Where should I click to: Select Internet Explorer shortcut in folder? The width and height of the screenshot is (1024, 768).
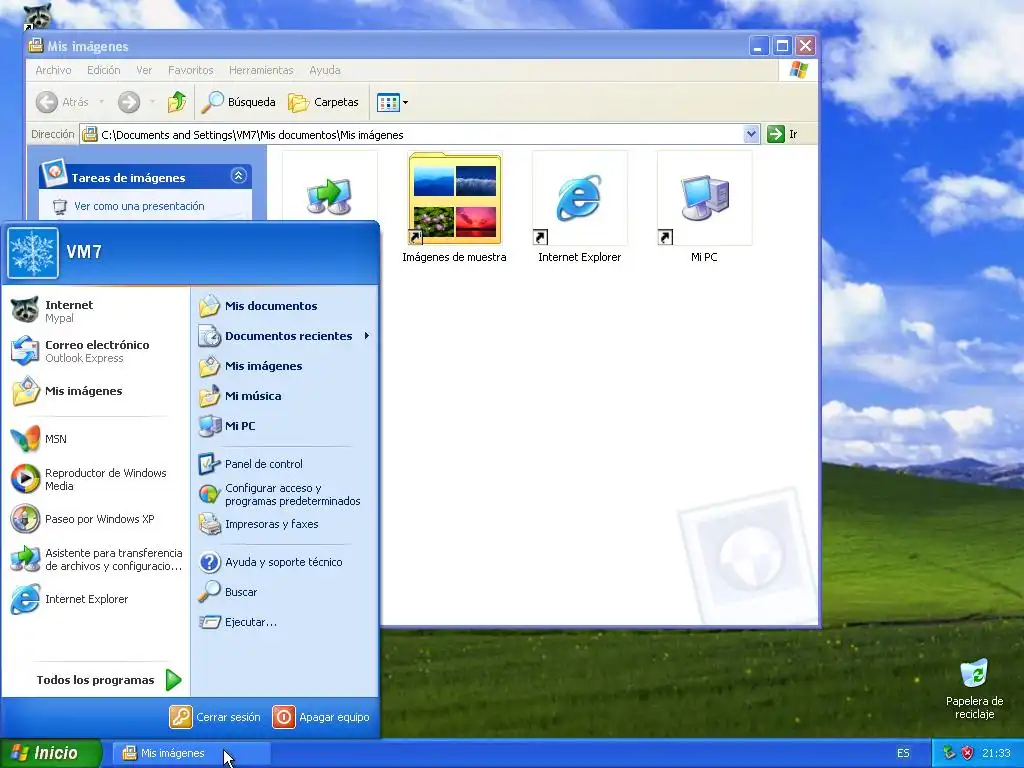579,207
